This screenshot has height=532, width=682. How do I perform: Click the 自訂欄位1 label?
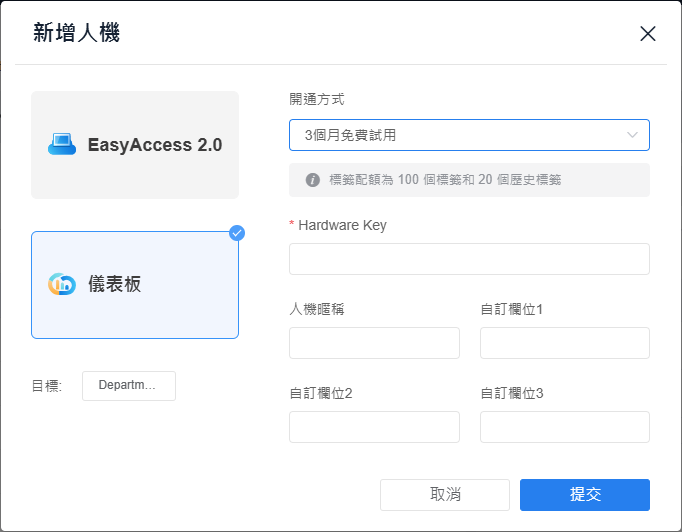(x=512, y=309)
